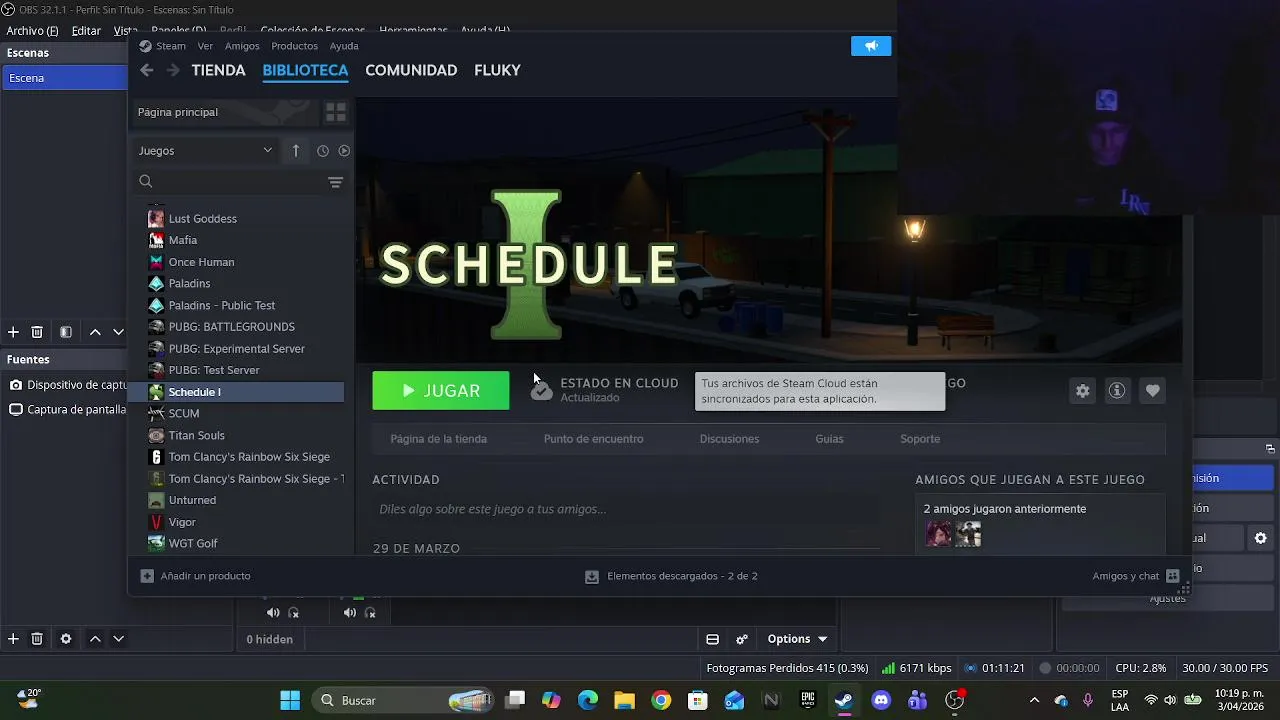Open the Juegos collection dropdown

tap(205, 151)
